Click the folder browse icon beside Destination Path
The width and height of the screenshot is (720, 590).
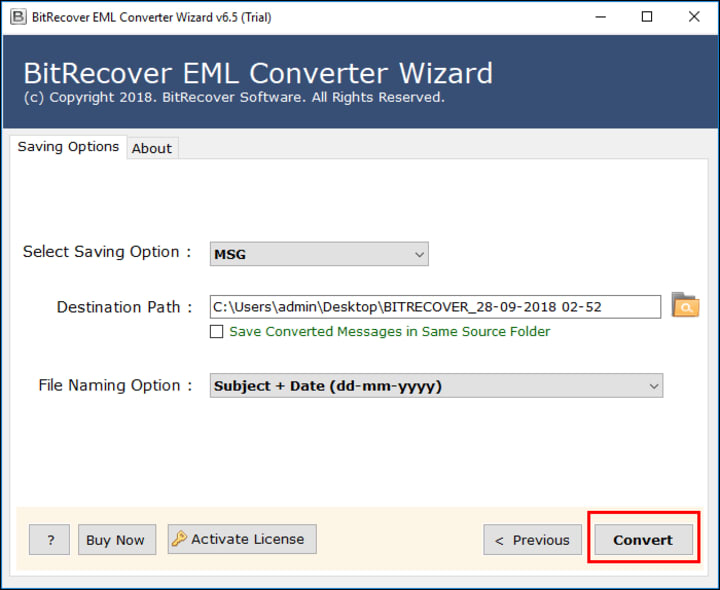tap(685, 305)
